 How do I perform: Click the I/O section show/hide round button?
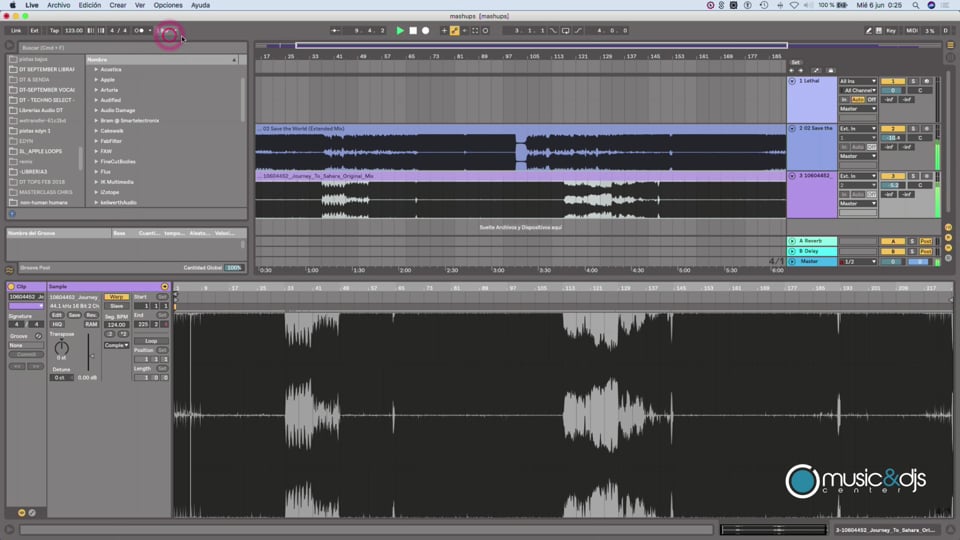(948, 228)
